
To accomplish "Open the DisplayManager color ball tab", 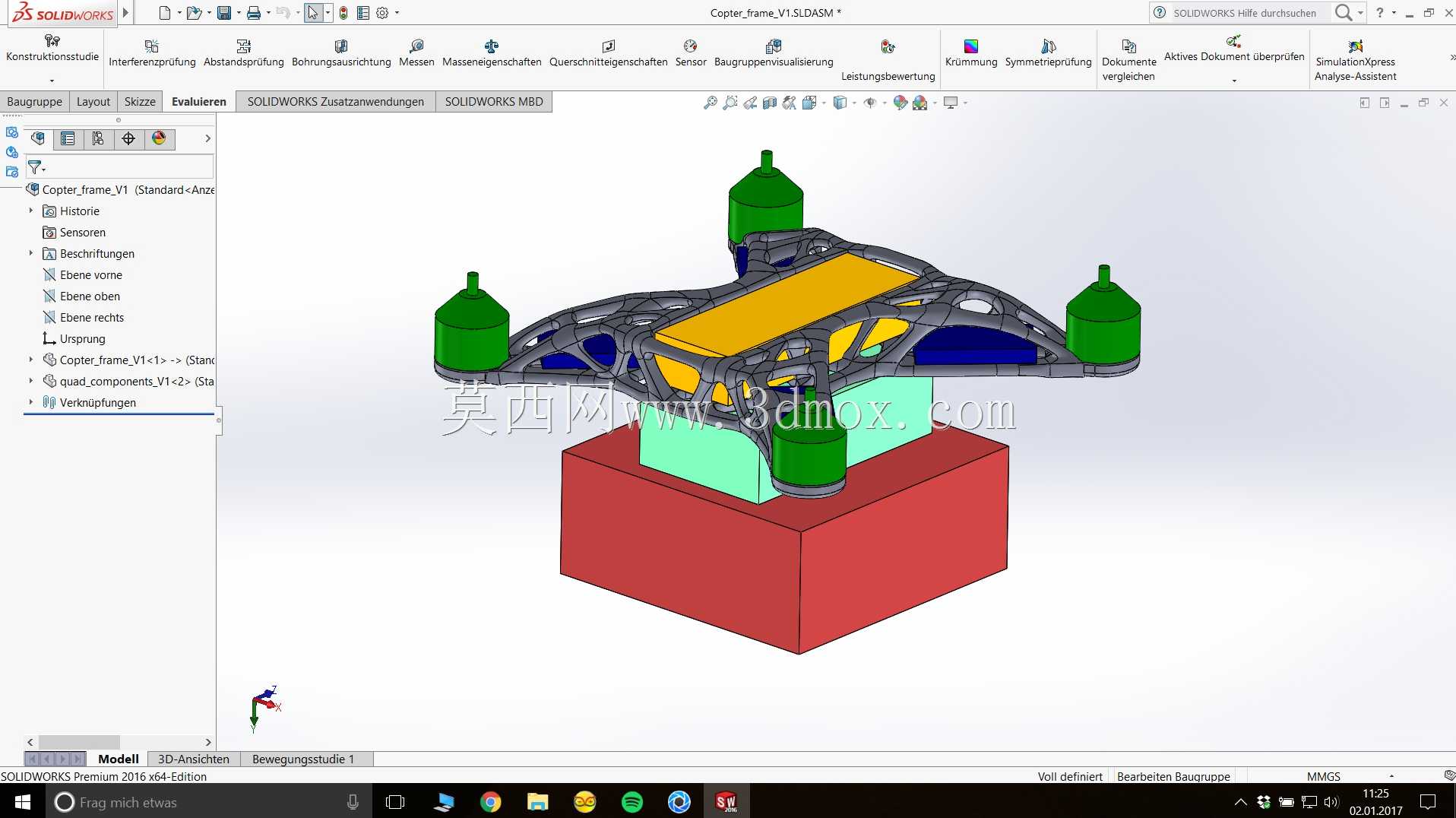I will pyautogui.click(x=159, y=138).
